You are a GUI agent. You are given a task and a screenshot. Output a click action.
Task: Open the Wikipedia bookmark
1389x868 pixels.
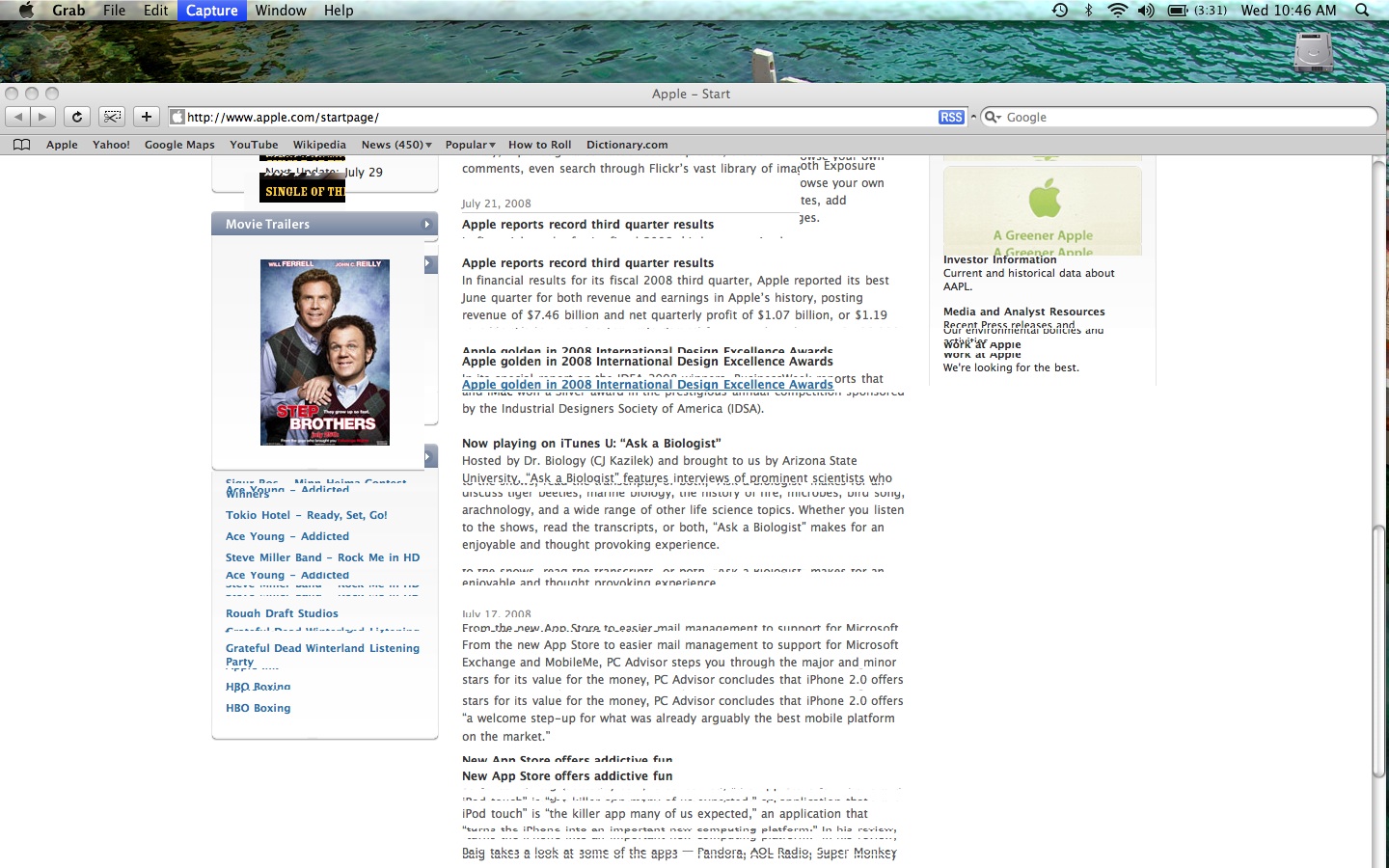coord(319,145)
